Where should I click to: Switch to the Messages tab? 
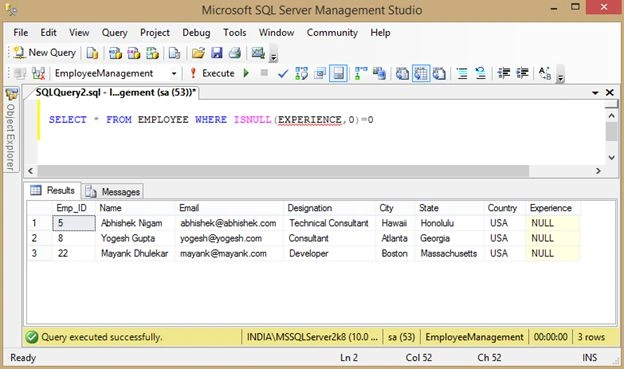pyautogui.click(x=113, y=191)
